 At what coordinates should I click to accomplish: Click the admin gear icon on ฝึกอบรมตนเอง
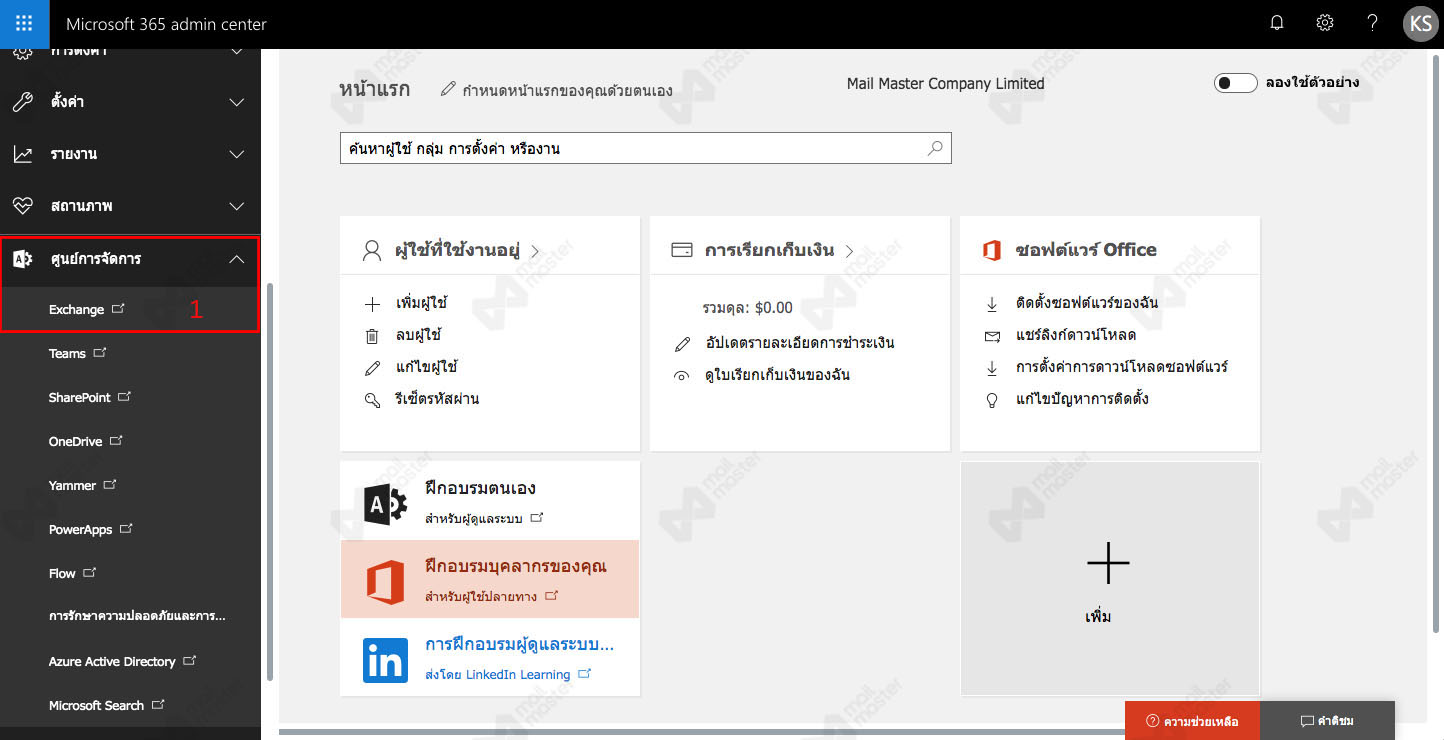(385, 503)
